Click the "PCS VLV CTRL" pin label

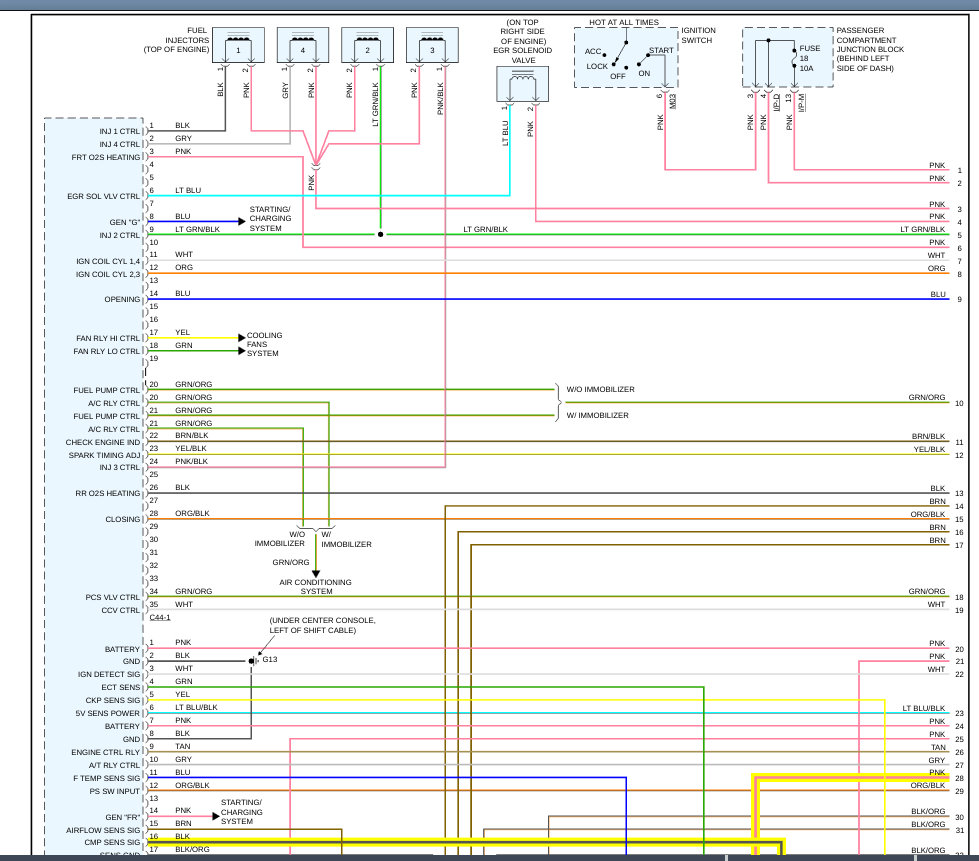click(113, 598)
